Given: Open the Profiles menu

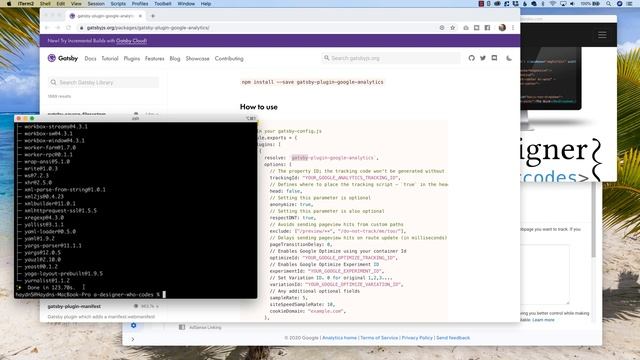Looking at the screenshot, I should 140,4.
